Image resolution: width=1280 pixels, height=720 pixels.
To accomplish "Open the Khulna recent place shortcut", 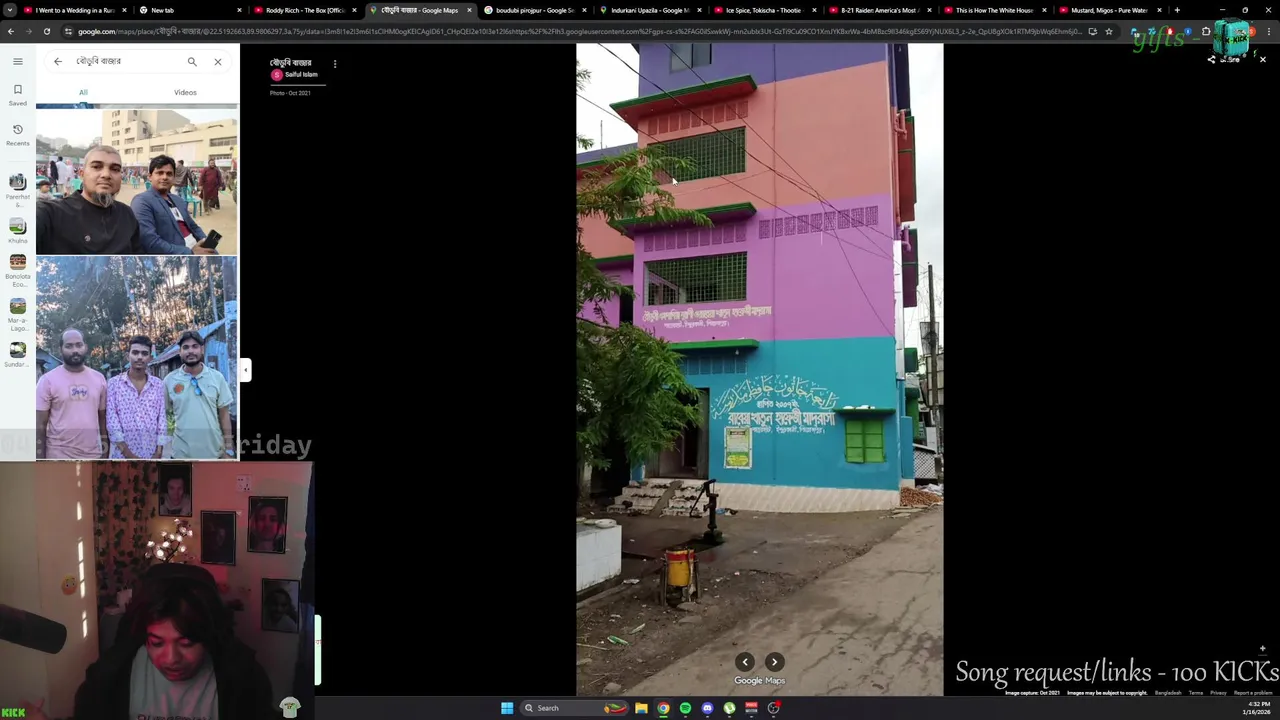I will click(x=17, y=230).
